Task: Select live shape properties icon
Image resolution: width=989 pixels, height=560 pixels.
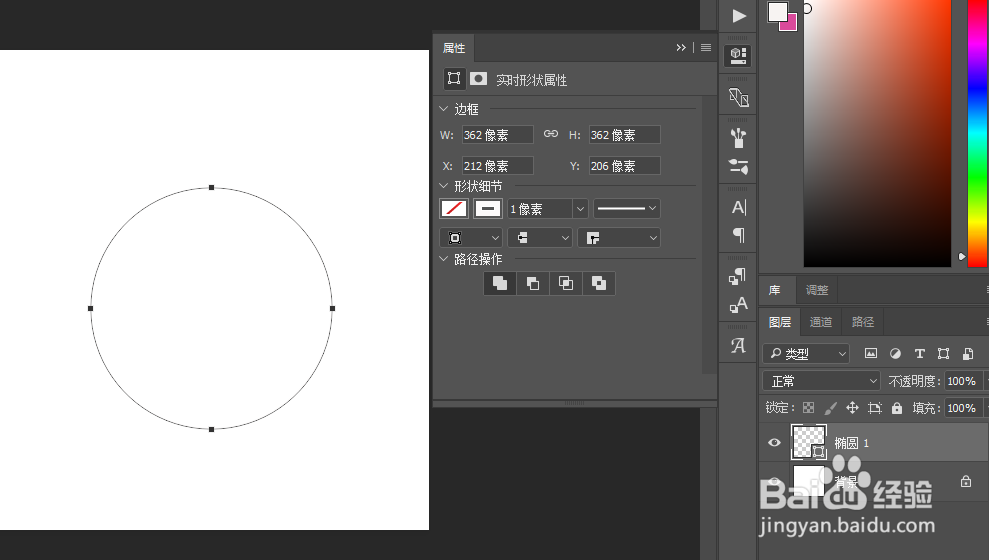Action: point(454,79)
